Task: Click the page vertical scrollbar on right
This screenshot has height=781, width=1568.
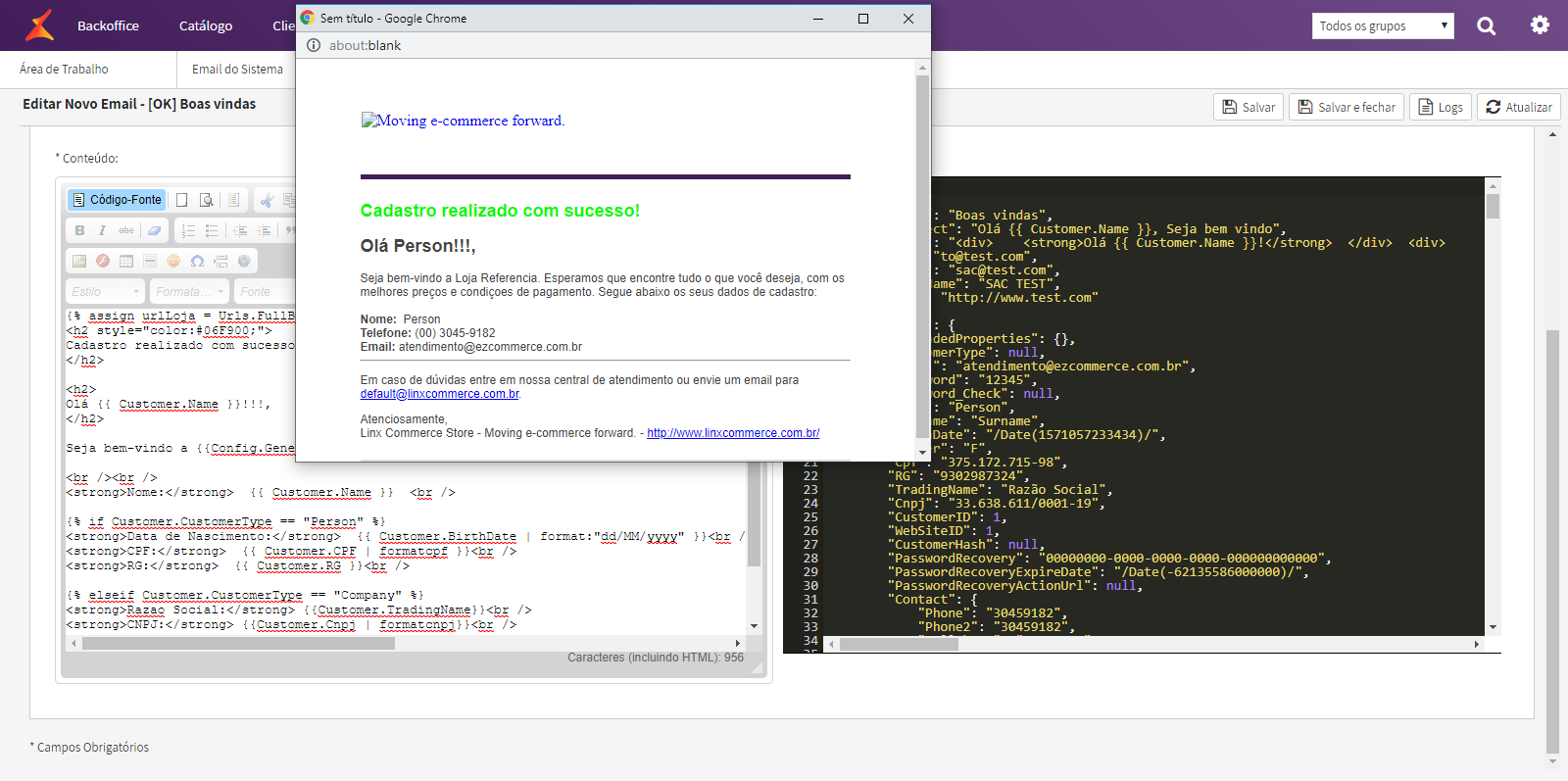Action: (x=1552, y=542)
